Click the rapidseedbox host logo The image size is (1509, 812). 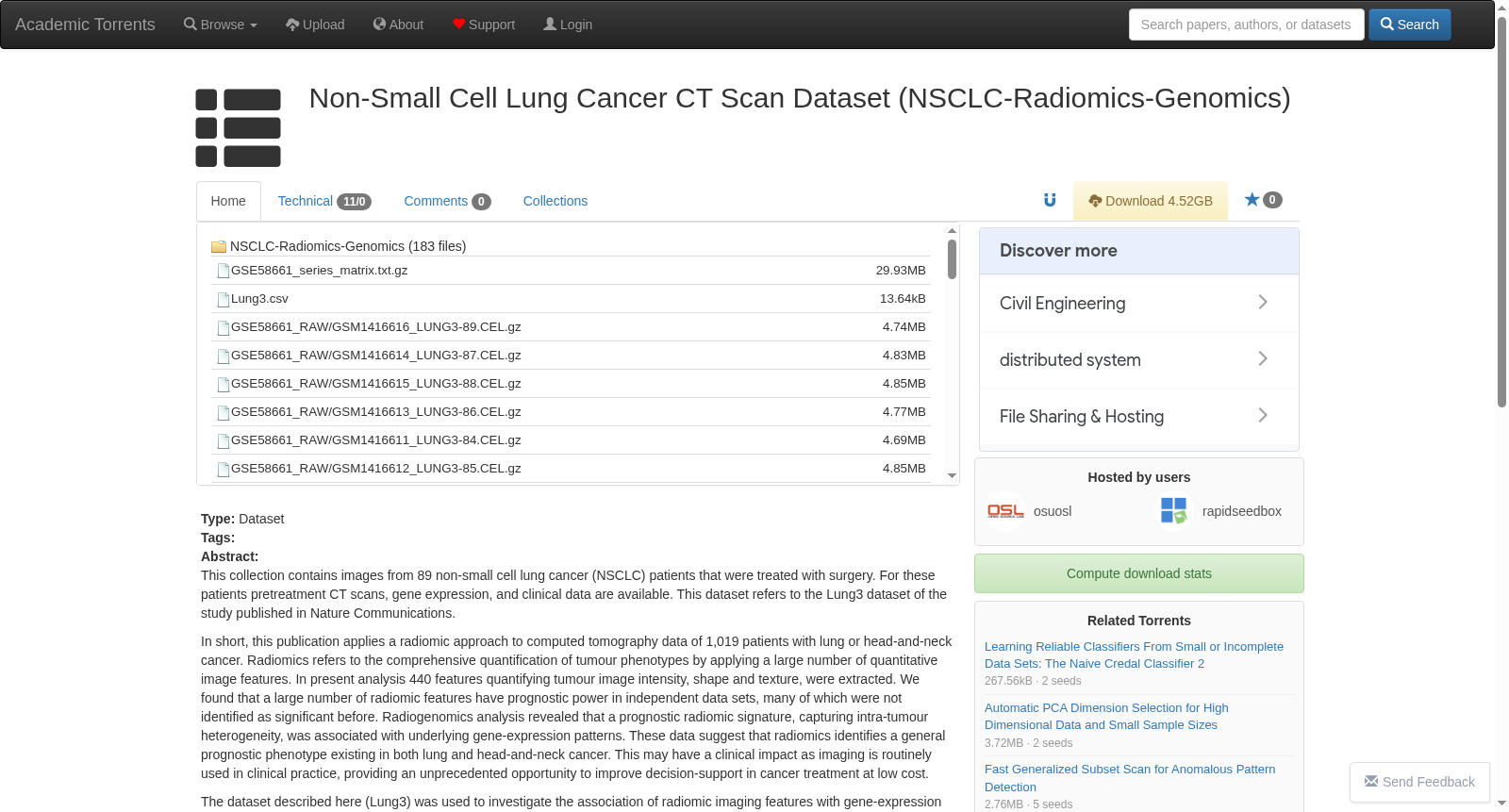tap(1174, 511)
